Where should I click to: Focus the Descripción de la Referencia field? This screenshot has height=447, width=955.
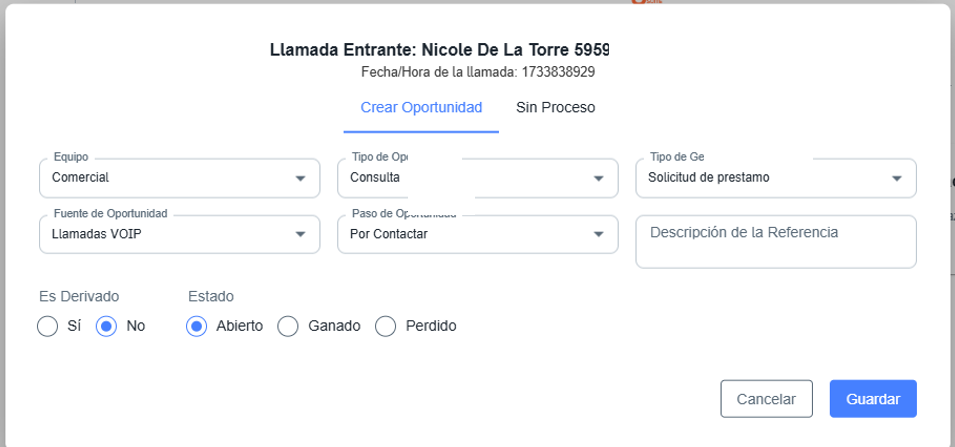(775, 242)
